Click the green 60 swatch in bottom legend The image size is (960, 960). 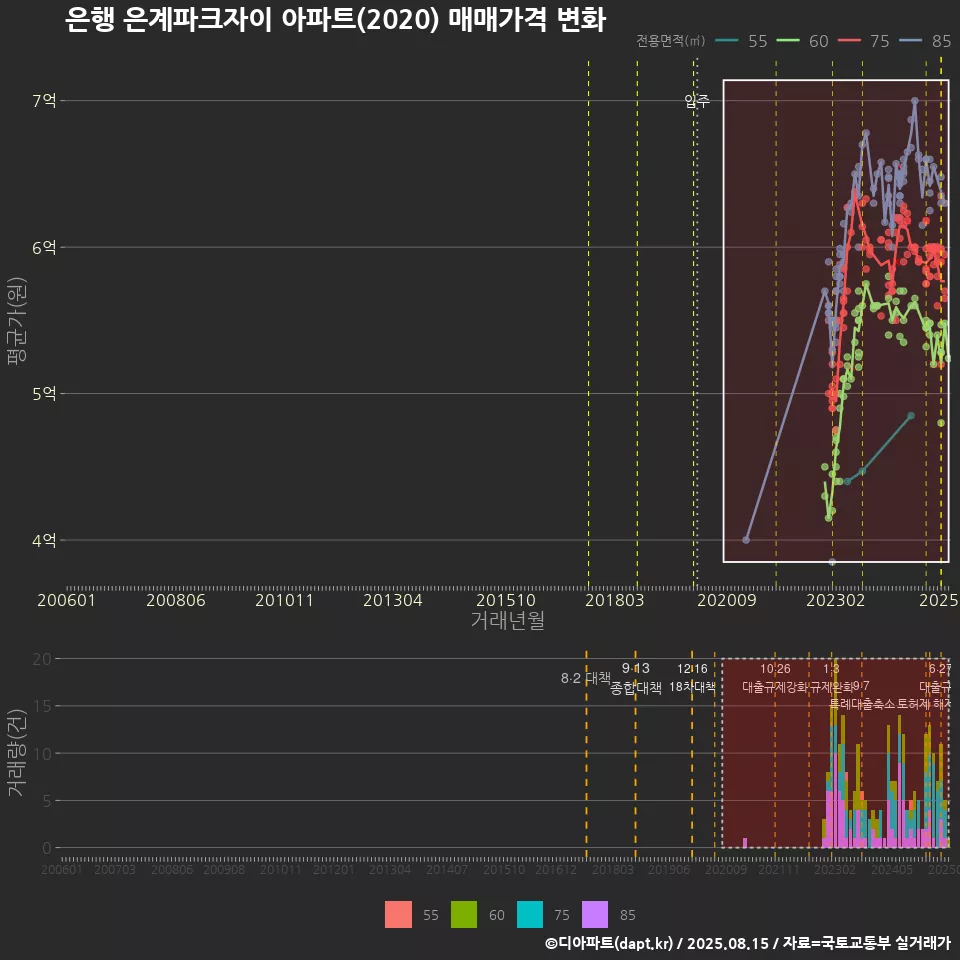click(x=463, y=915)
